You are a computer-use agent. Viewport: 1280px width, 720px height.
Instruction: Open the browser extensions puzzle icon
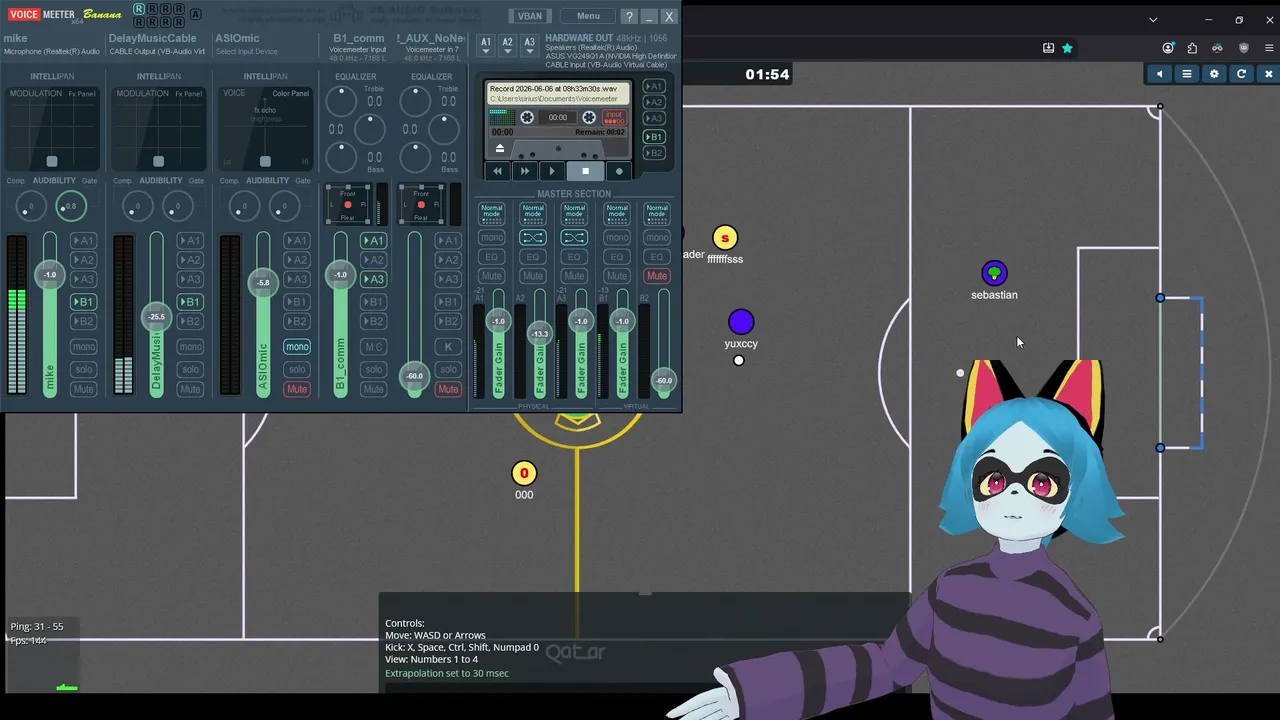pos(1192,48)
